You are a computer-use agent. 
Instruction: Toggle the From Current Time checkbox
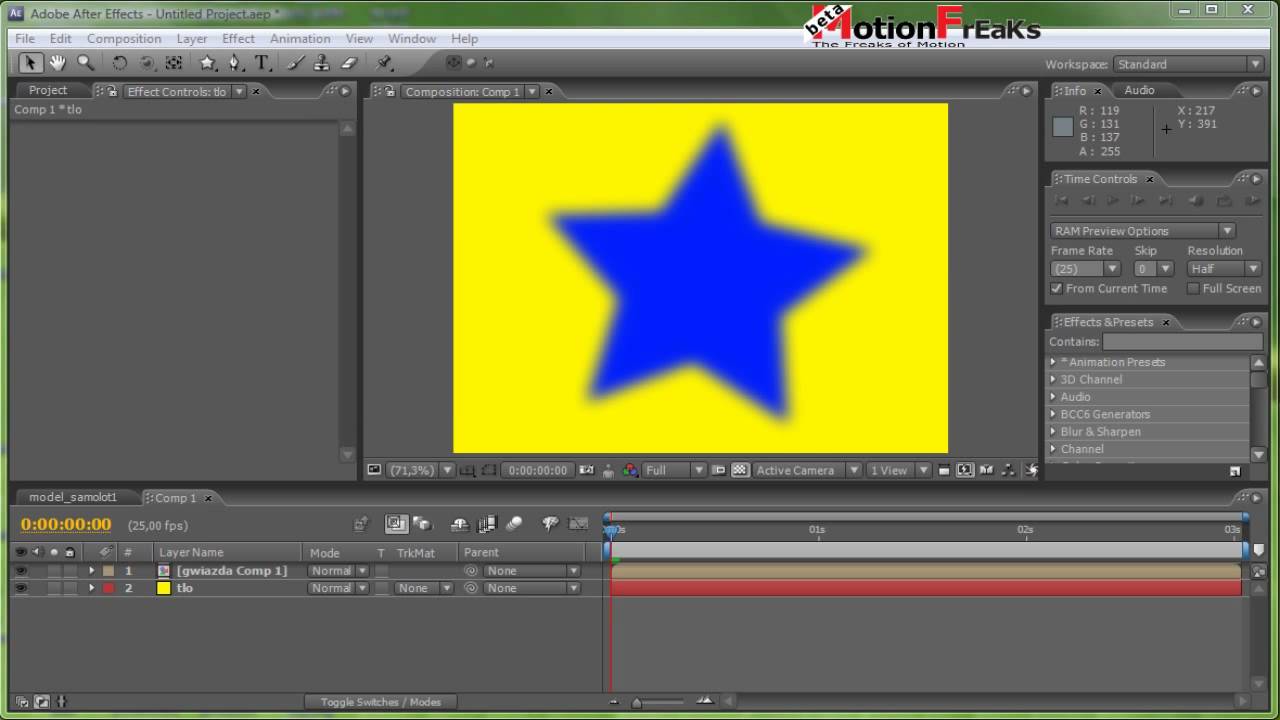coord(1056,288)
